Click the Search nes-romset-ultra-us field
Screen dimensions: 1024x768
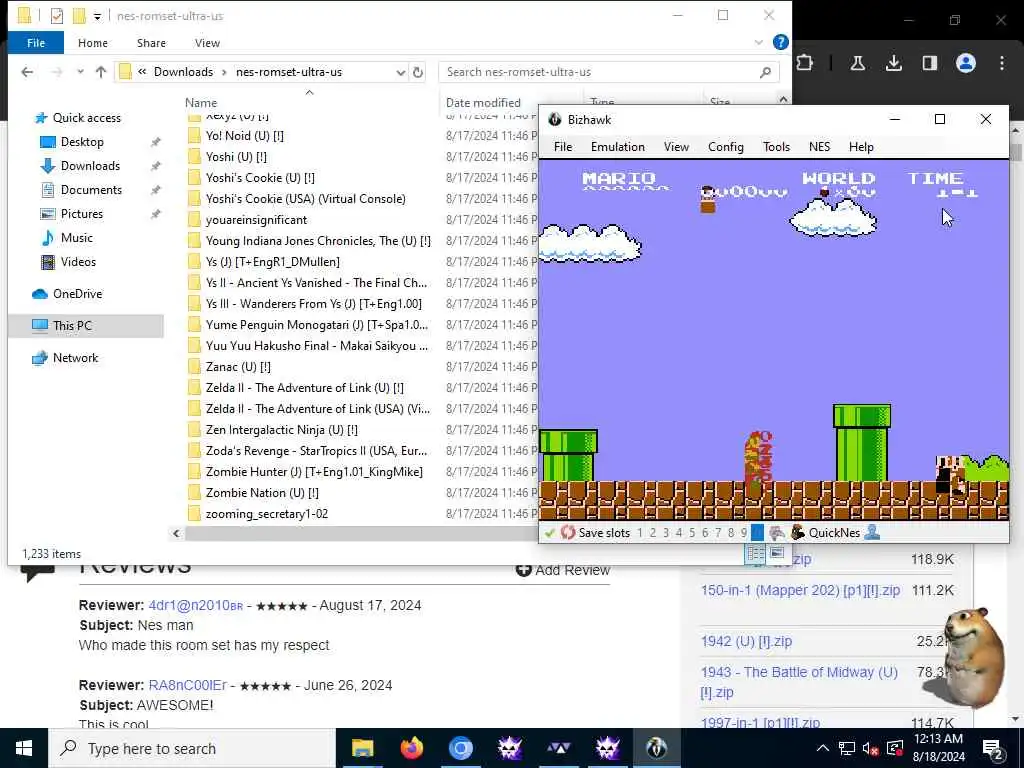(x=609, y=72)
